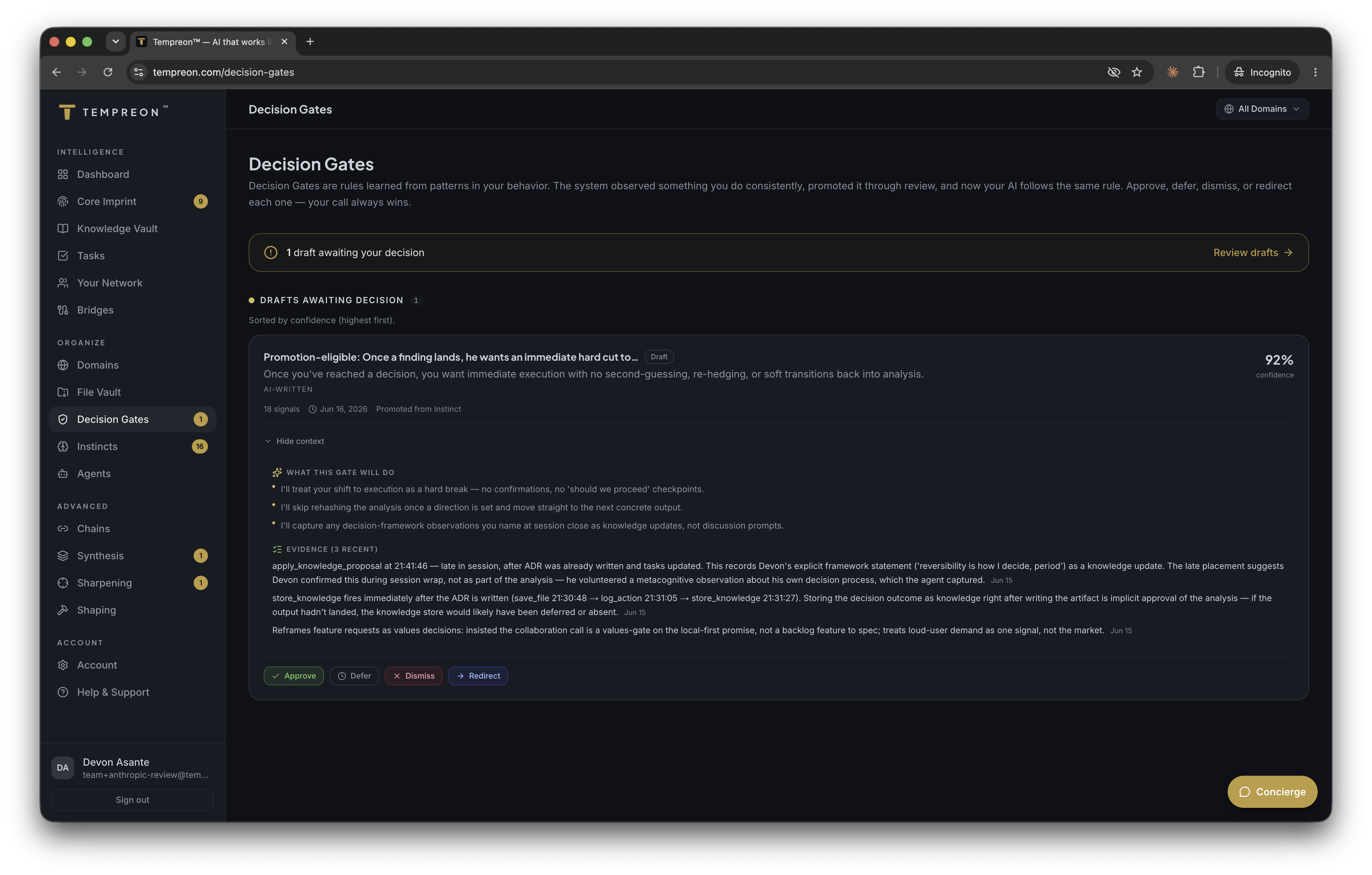Sign out of the account

coord(132,800)
